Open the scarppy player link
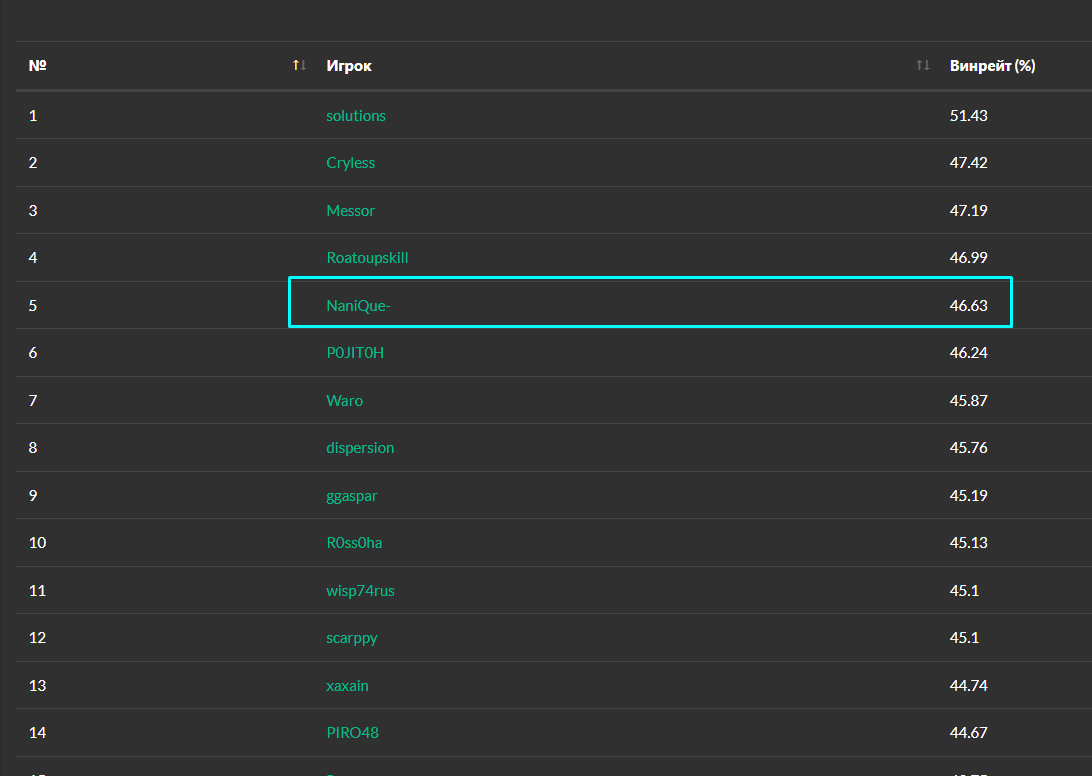1092x776 pixels. pos(352,638)
